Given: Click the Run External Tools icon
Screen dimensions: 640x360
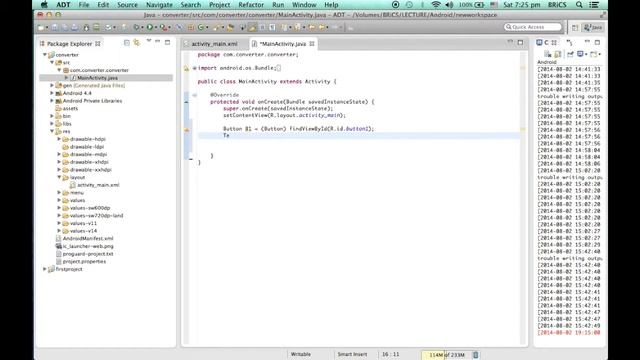Looking at the screenshot, I should [163, 27].
